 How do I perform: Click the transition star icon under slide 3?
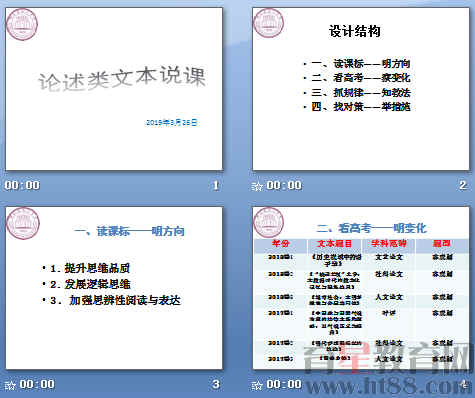pos(10,385)
